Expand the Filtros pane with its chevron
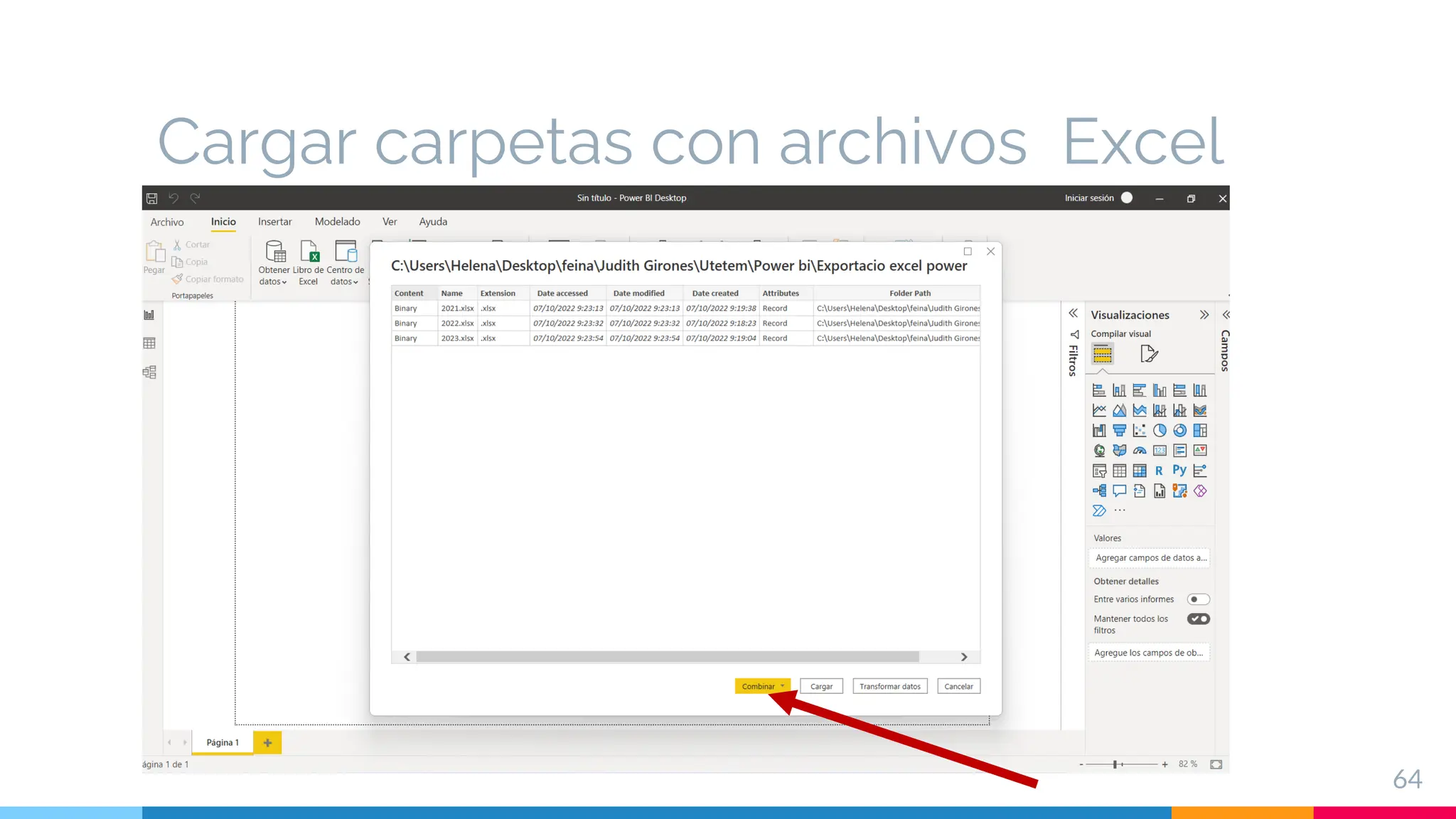Image resolution: width=1456 pixels, height=819 pixels. tap(1073, 314)
